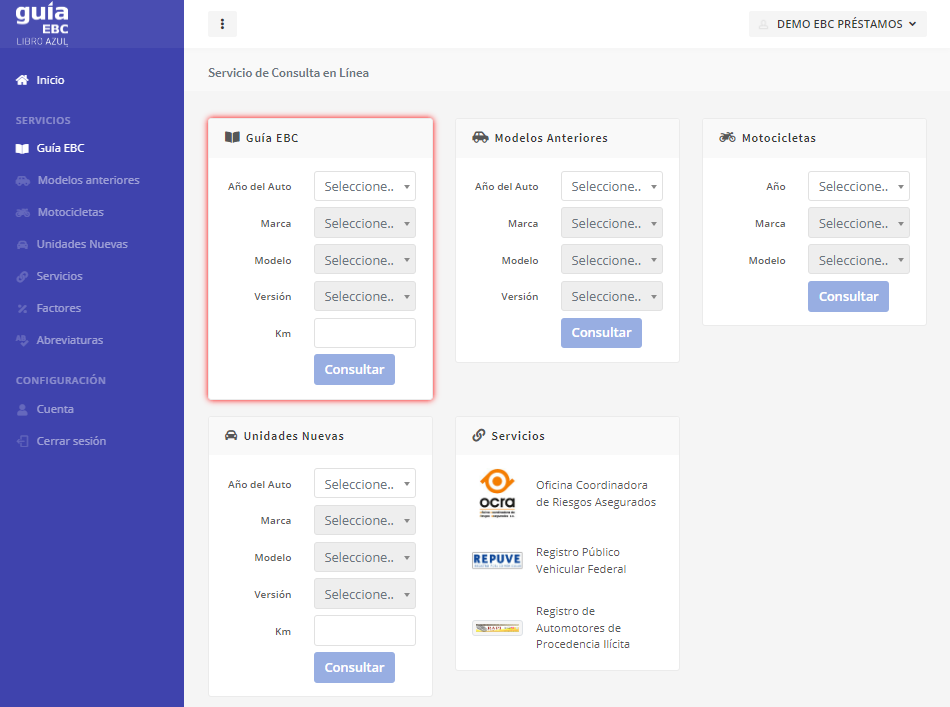
Task: Click the padlock-style icon beside Cerrar sesión
Action: click(x=22, y=441)
